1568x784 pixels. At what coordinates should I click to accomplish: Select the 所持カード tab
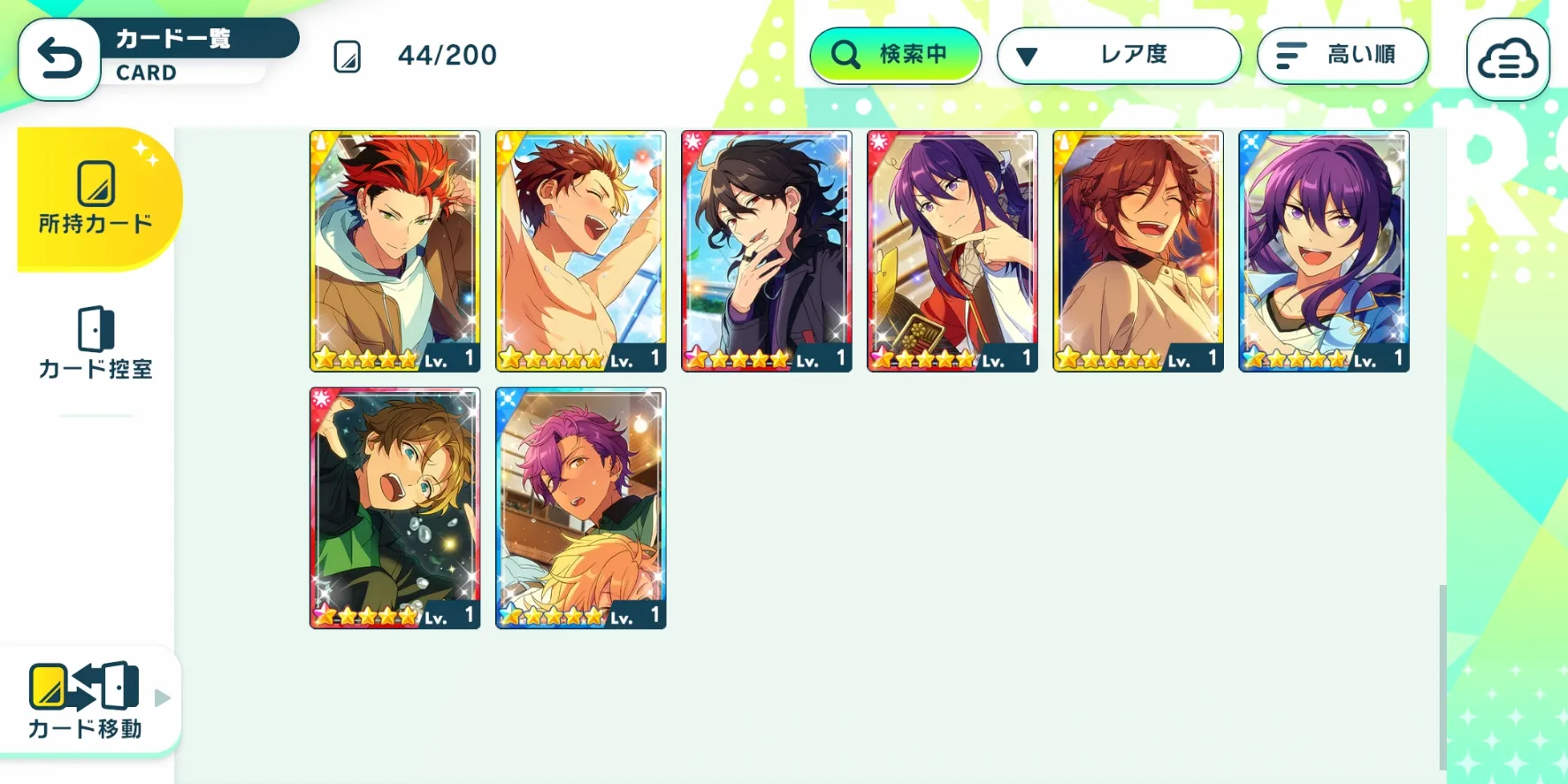pos(96,198)
